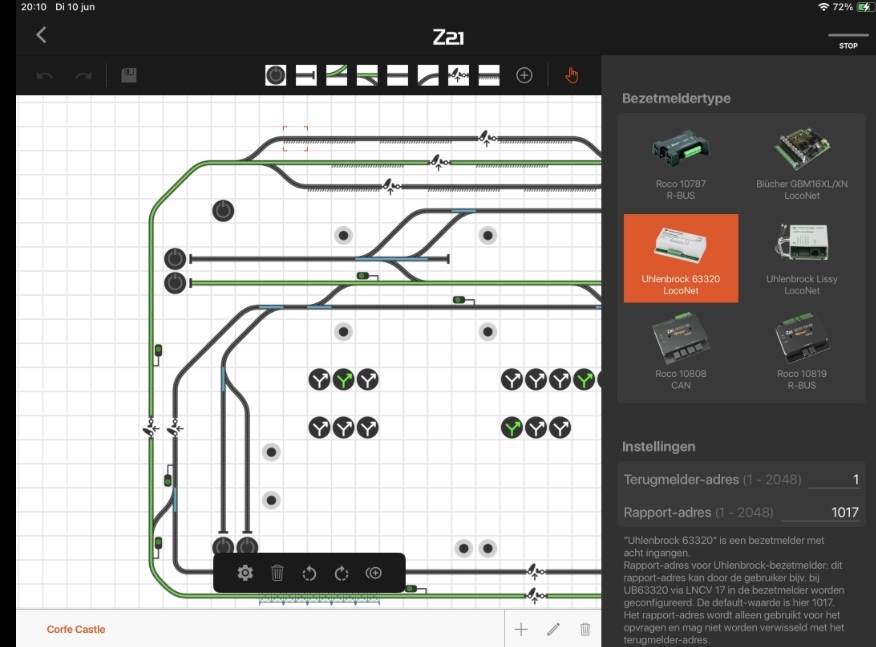Delete the layout page with the bottom-bar trash
The width and height of the screenshot is (876, 647).
(585, 629)
